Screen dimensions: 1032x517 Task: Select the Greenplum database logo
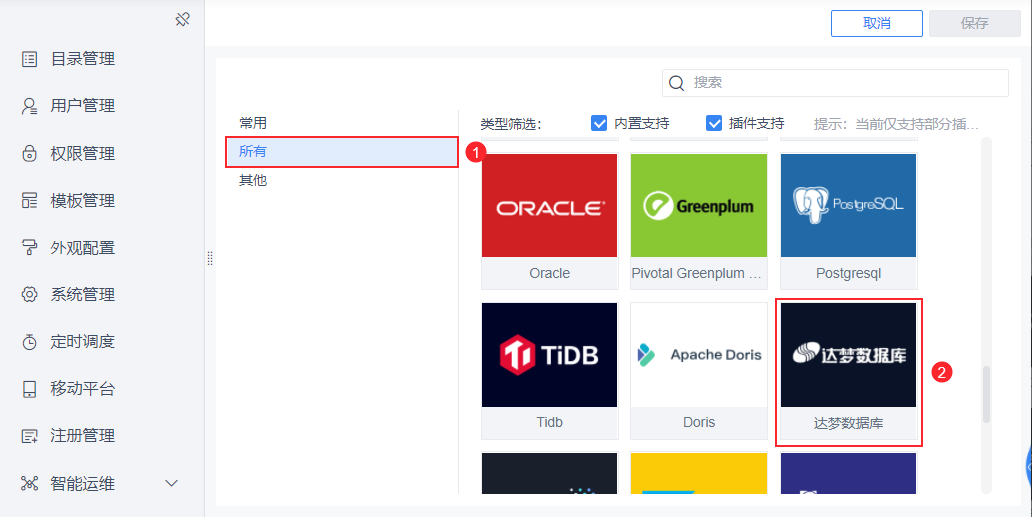pyautogui.click(x=699, y=205)
